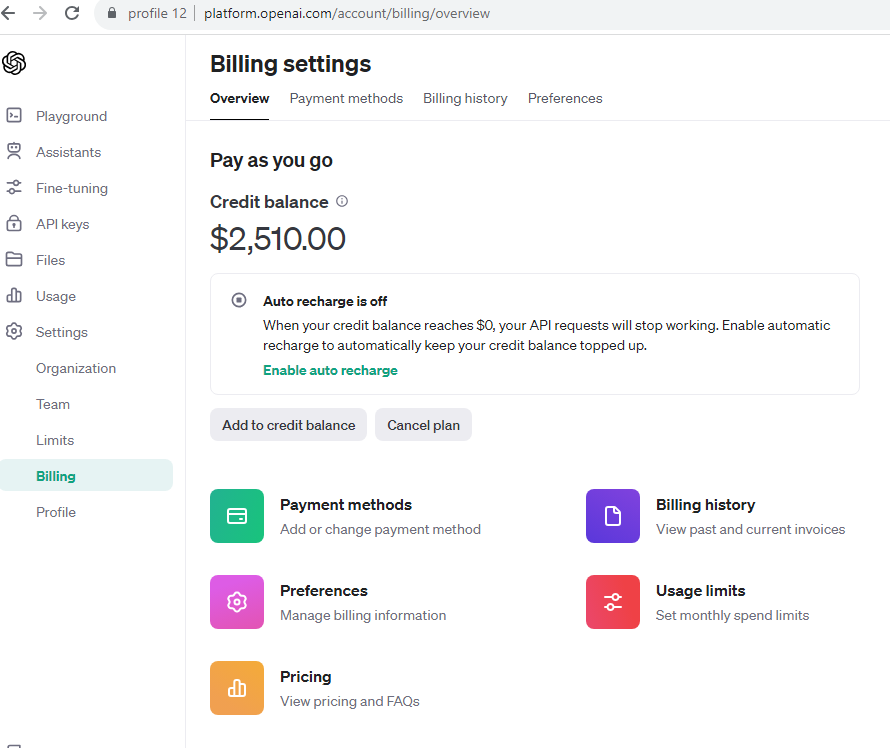Viewport: 890px width, 748px height.
Task: Click the Credit balance info icon
Action: (x=342, y=201)
